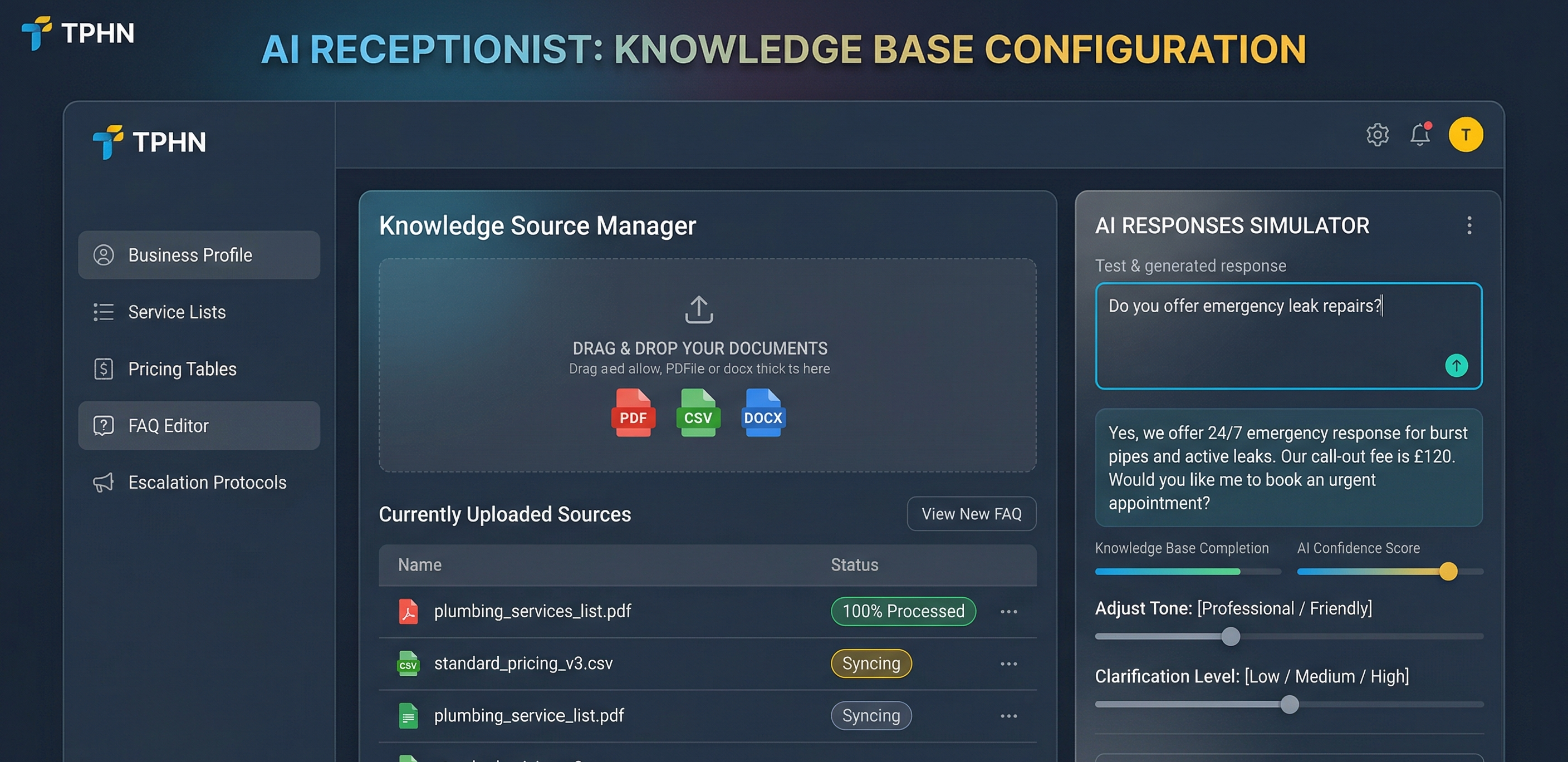Click the Knowledge Source Manager title
1568x762 pixels.
point(537,225)
